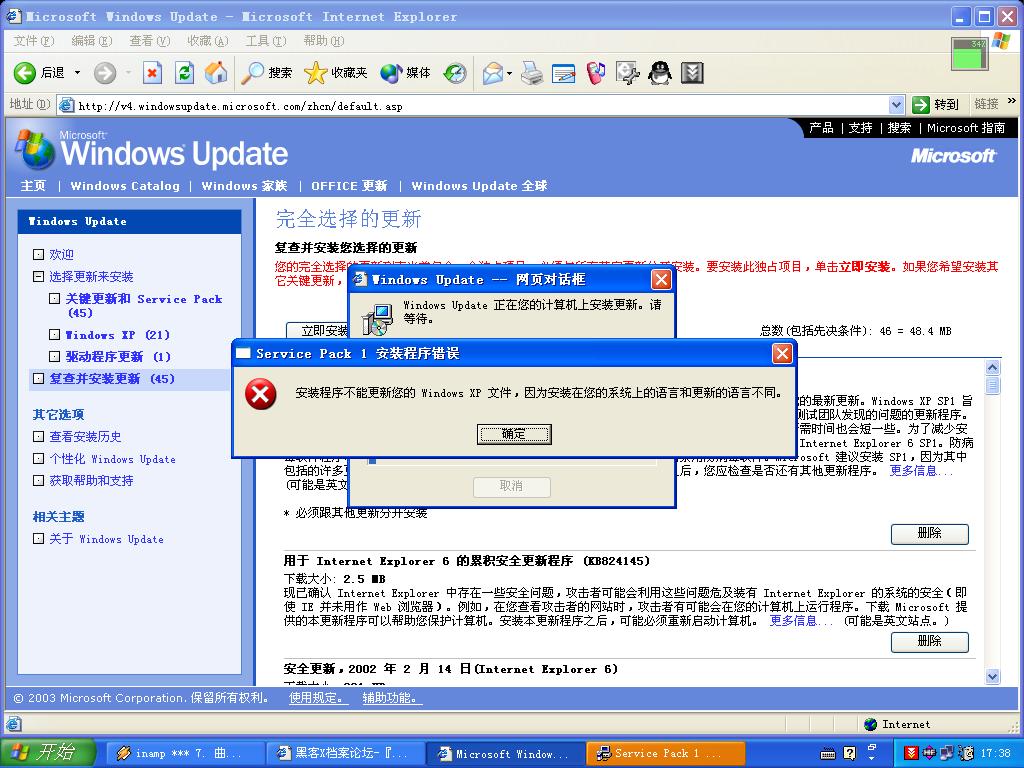Open the 开始 Start menu
This screenshot has height=768, width=1024.
tap(47, 753)
